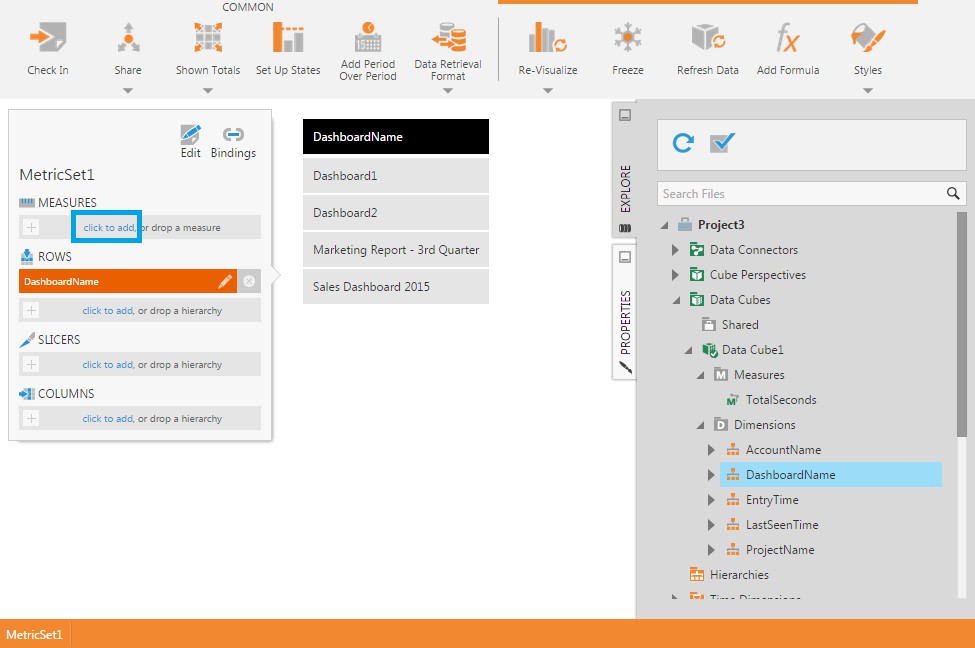Open the PROPERTIES side tab
The image size is (975, 648).
pos(625,323)
